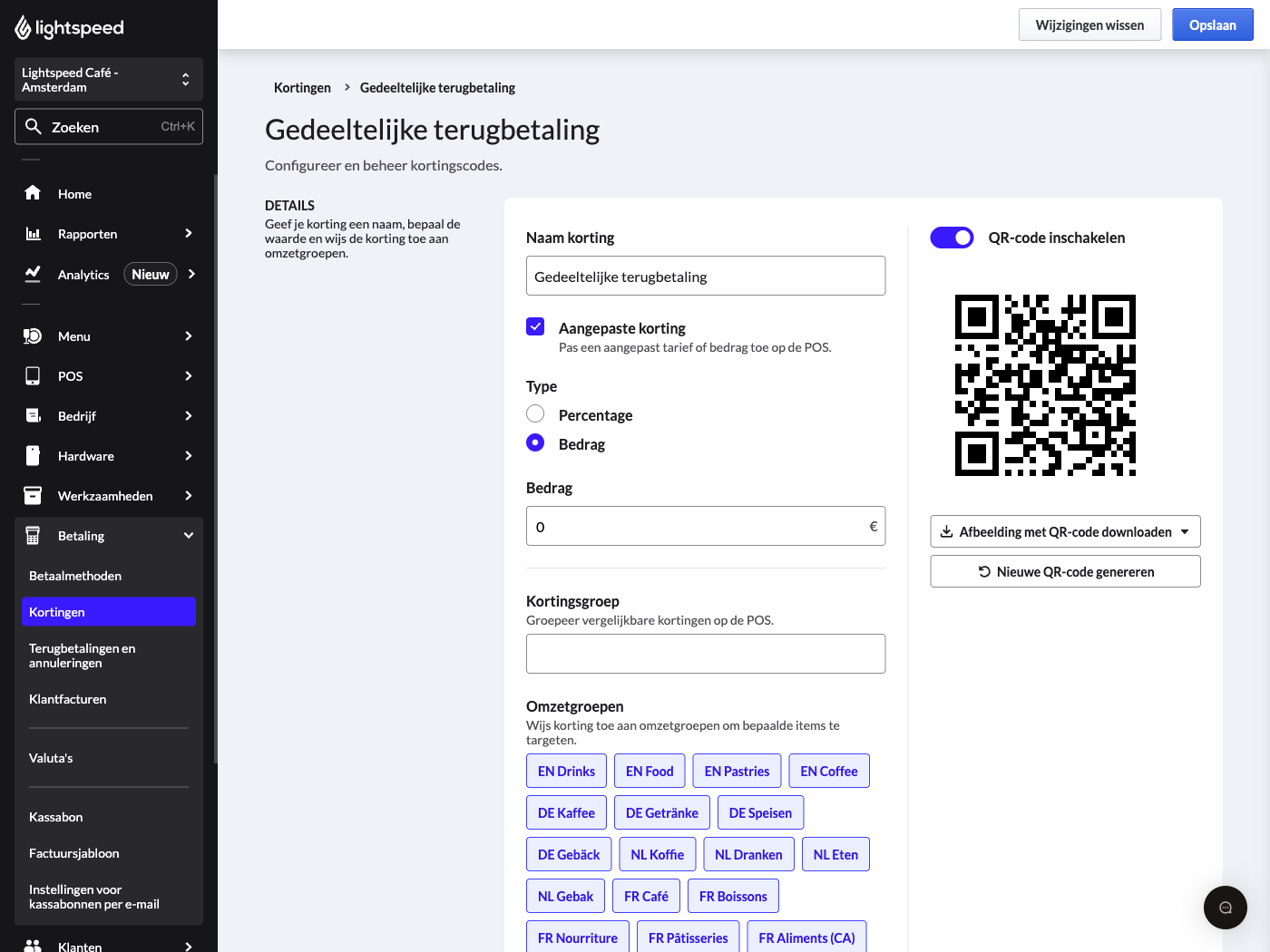Viewport: 1270px width, 952px height.
Task: Click the breadcrumb separator chevron
Action: click(347, 87)
